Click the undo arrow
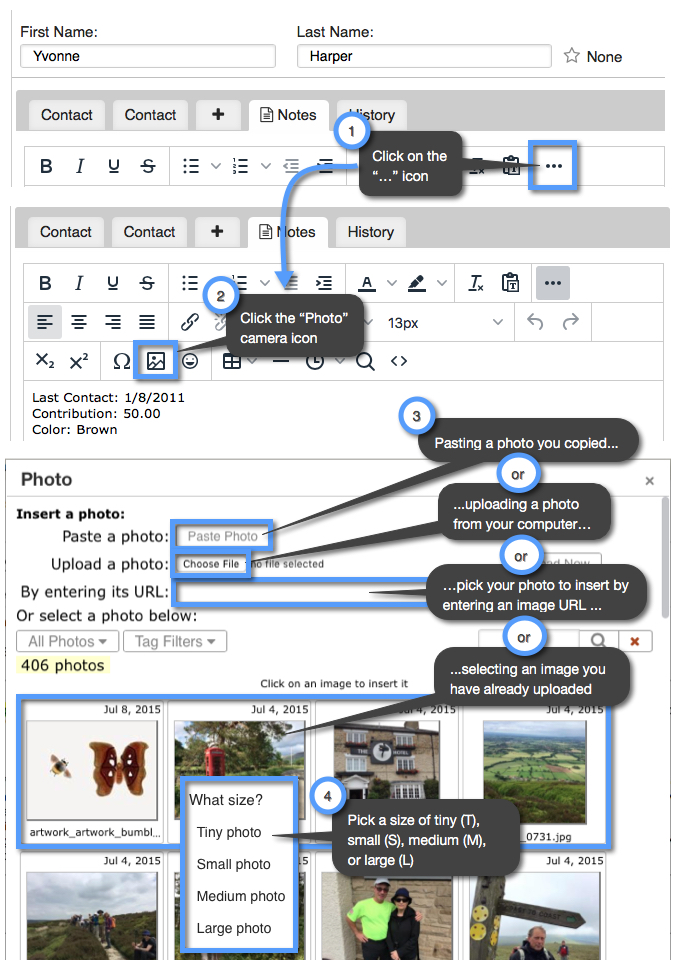This screenshot has width=676, height=960. (535, 321)
